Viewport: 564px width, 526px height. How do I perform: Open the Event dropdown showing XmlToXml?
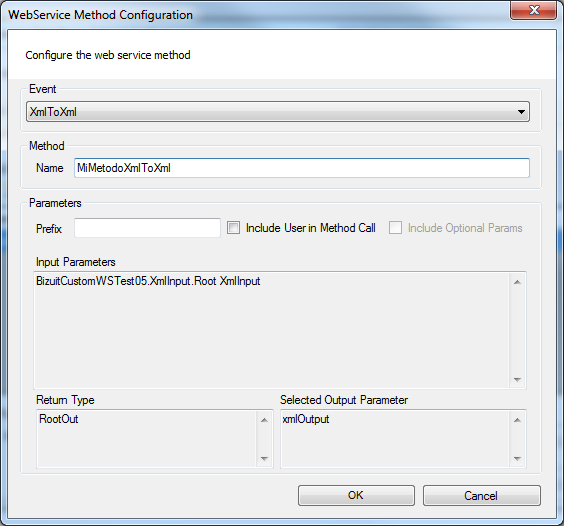pos(278,112)
